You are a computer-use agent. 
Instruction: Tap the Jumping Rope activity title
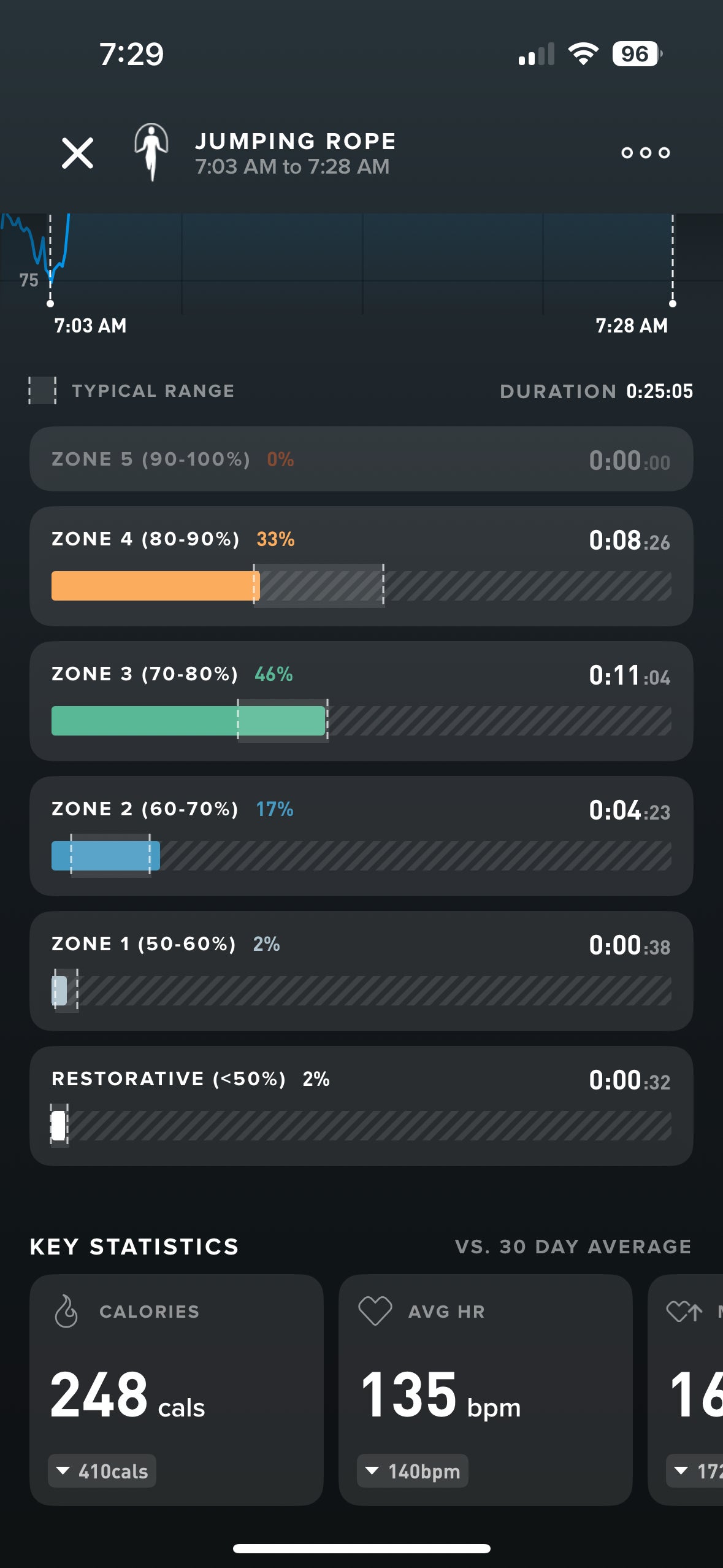(295, 142)
